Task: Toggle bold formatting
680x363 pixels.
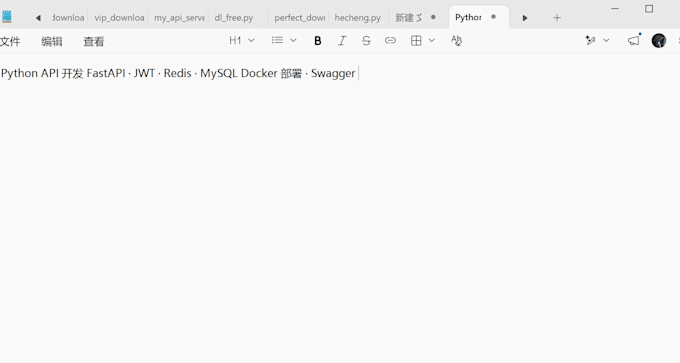Action: tap(317, 41)
